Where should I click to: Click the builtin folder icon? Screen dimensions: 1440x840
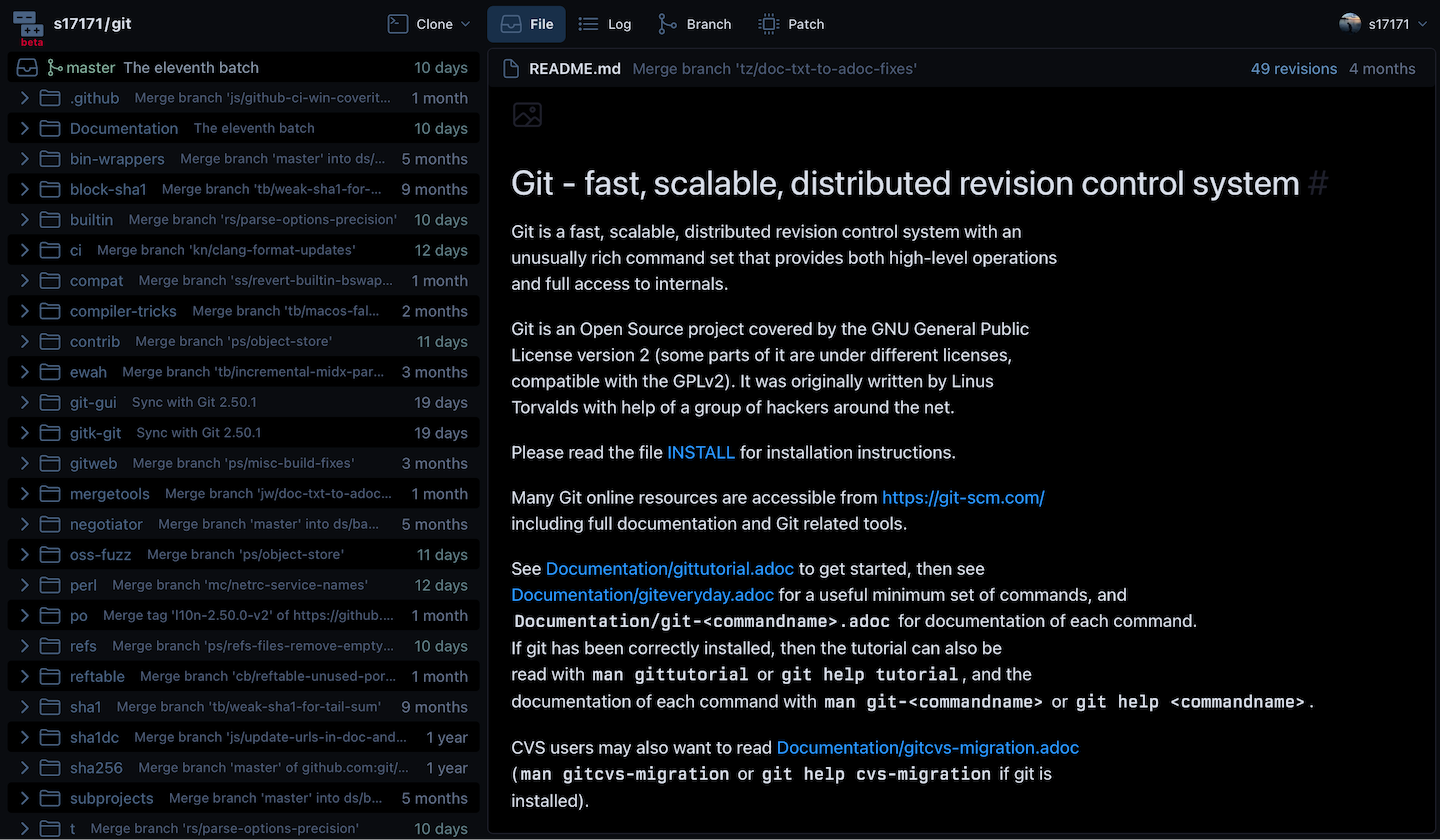click(50, 220)
